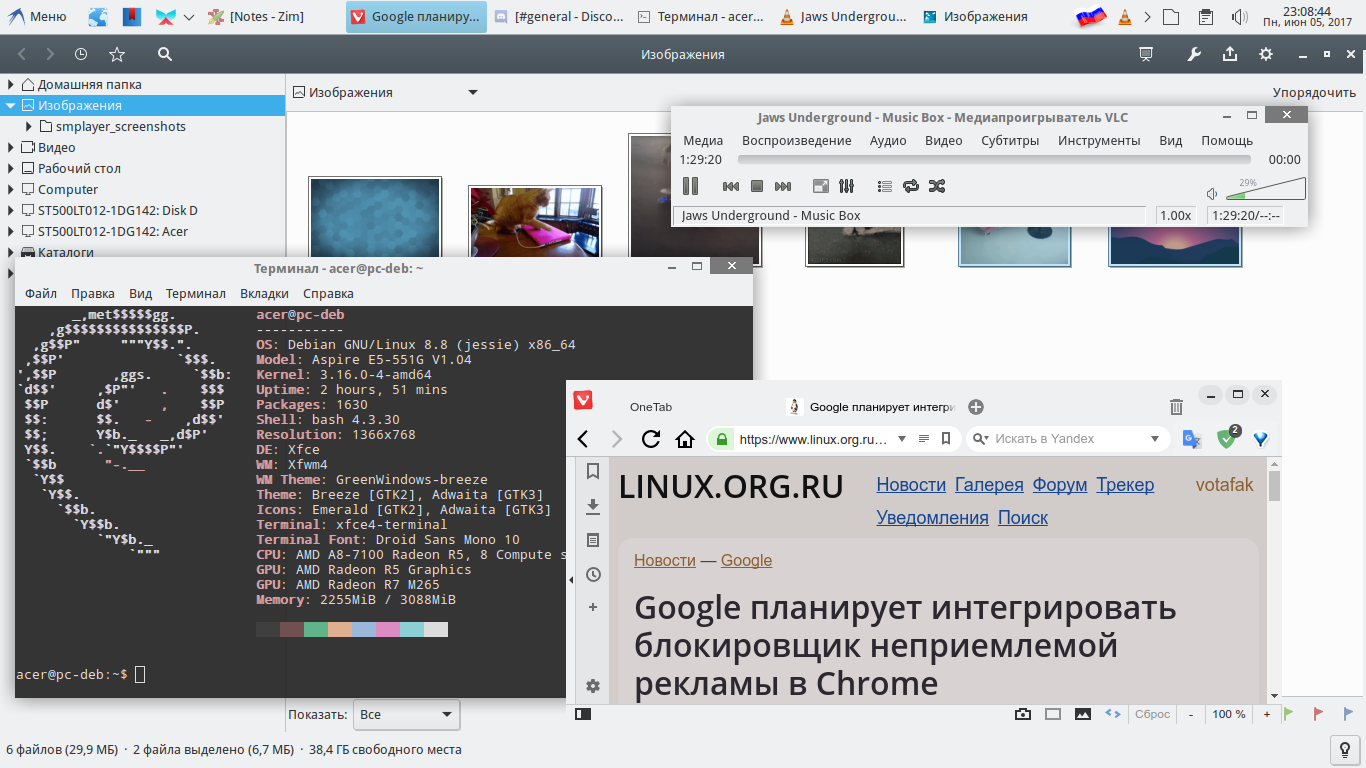Open Vivaldi history panel
This screenshot has height=768, width=1366.
coord(593,574)
